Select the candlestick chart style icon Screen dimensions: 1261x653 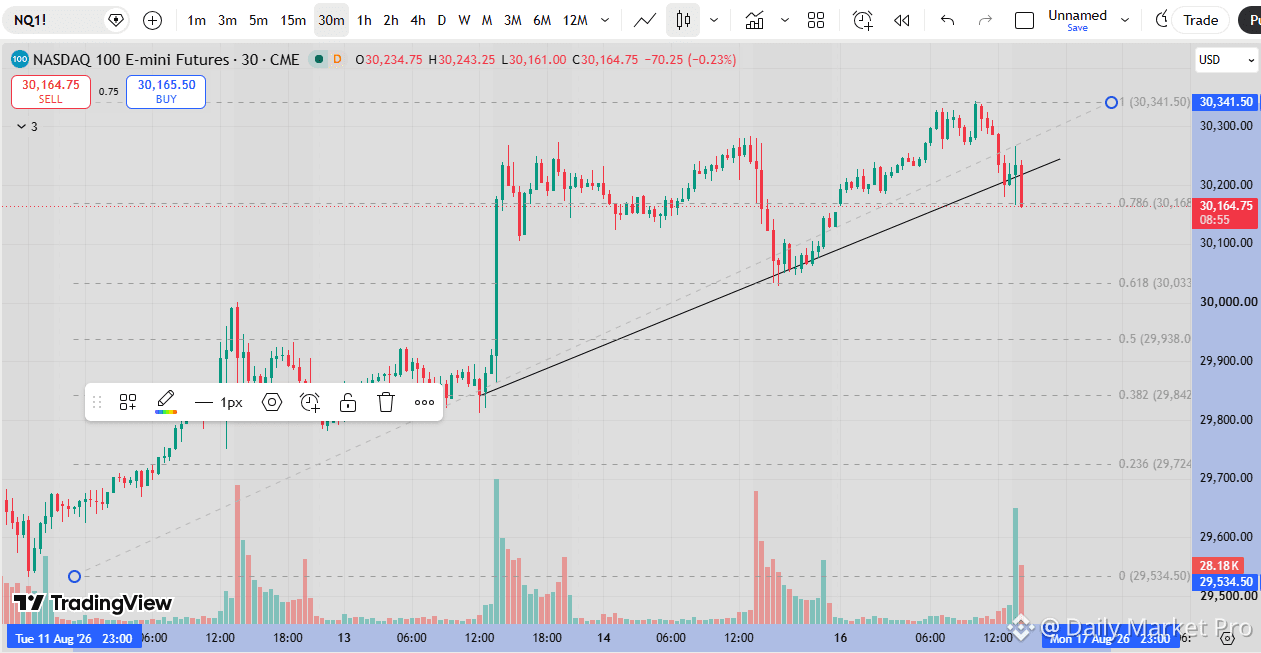(x=684, y=20)
